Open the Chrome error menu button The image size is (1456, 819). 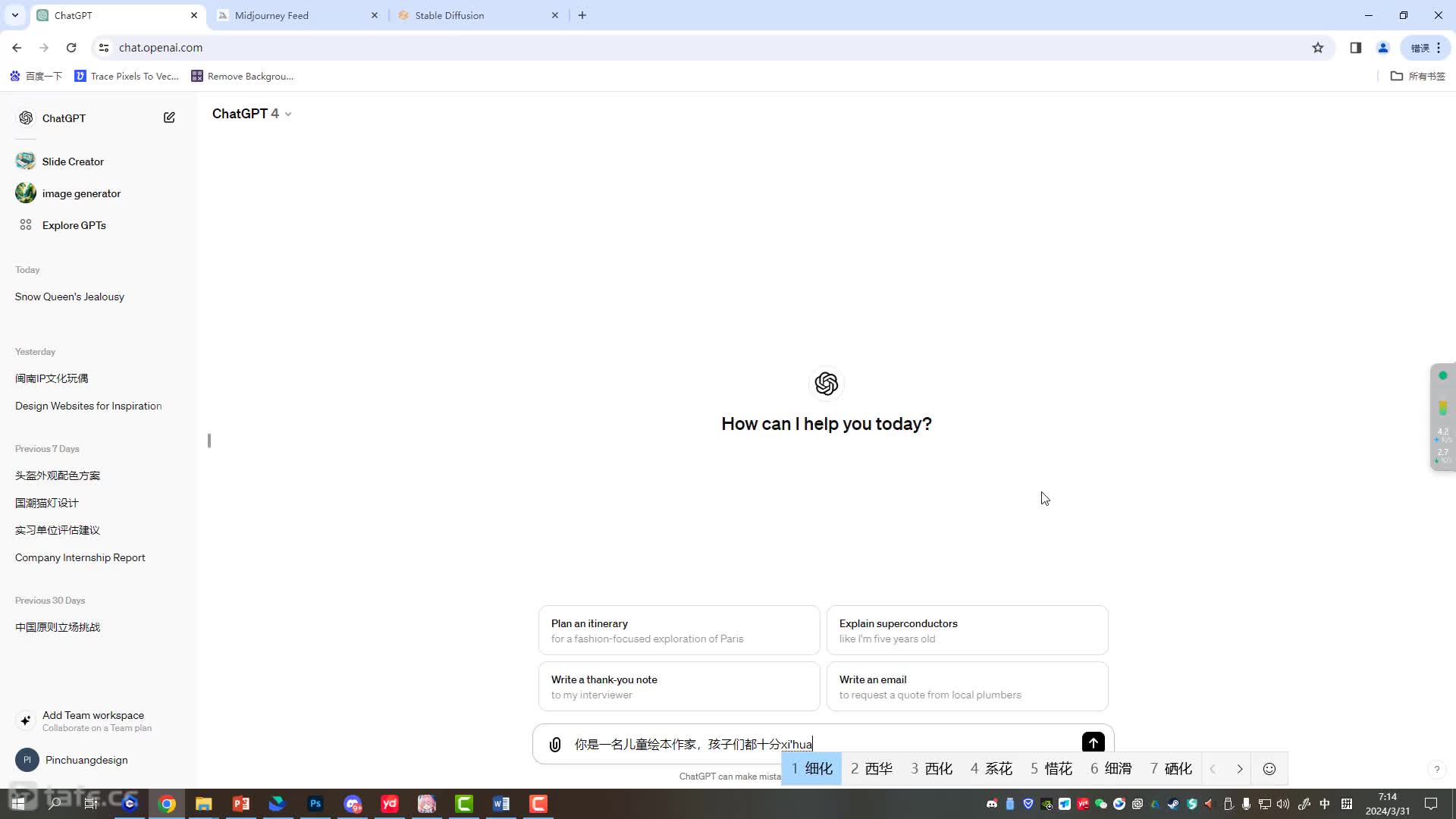tap(1426, 48)
